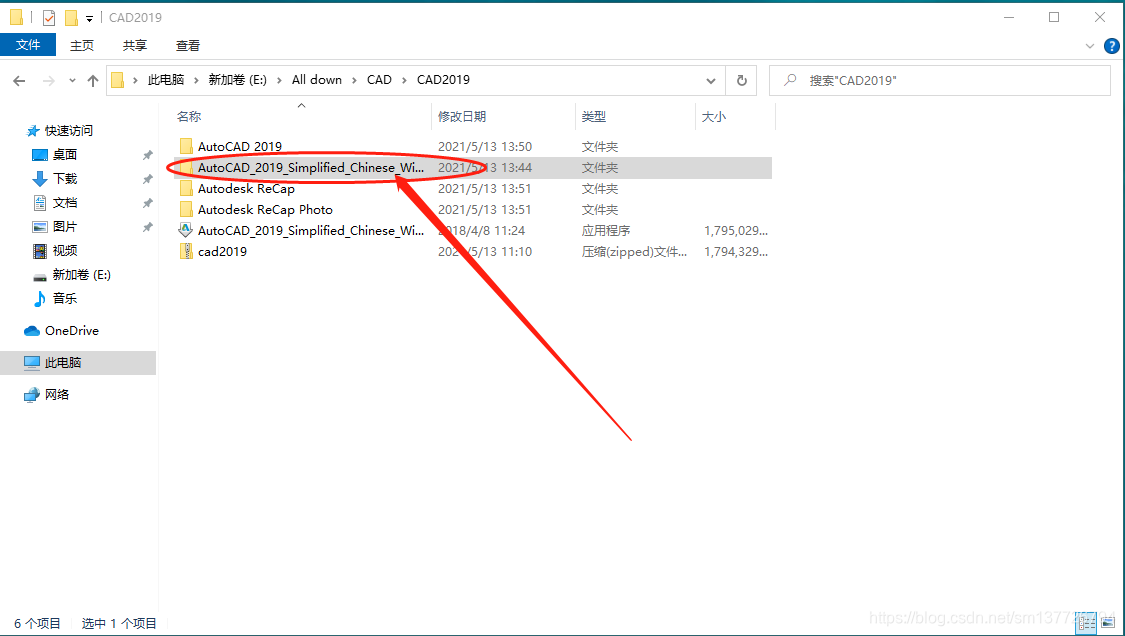Open 新加卷 (E:) in navigation pane

tap(81, 274)
